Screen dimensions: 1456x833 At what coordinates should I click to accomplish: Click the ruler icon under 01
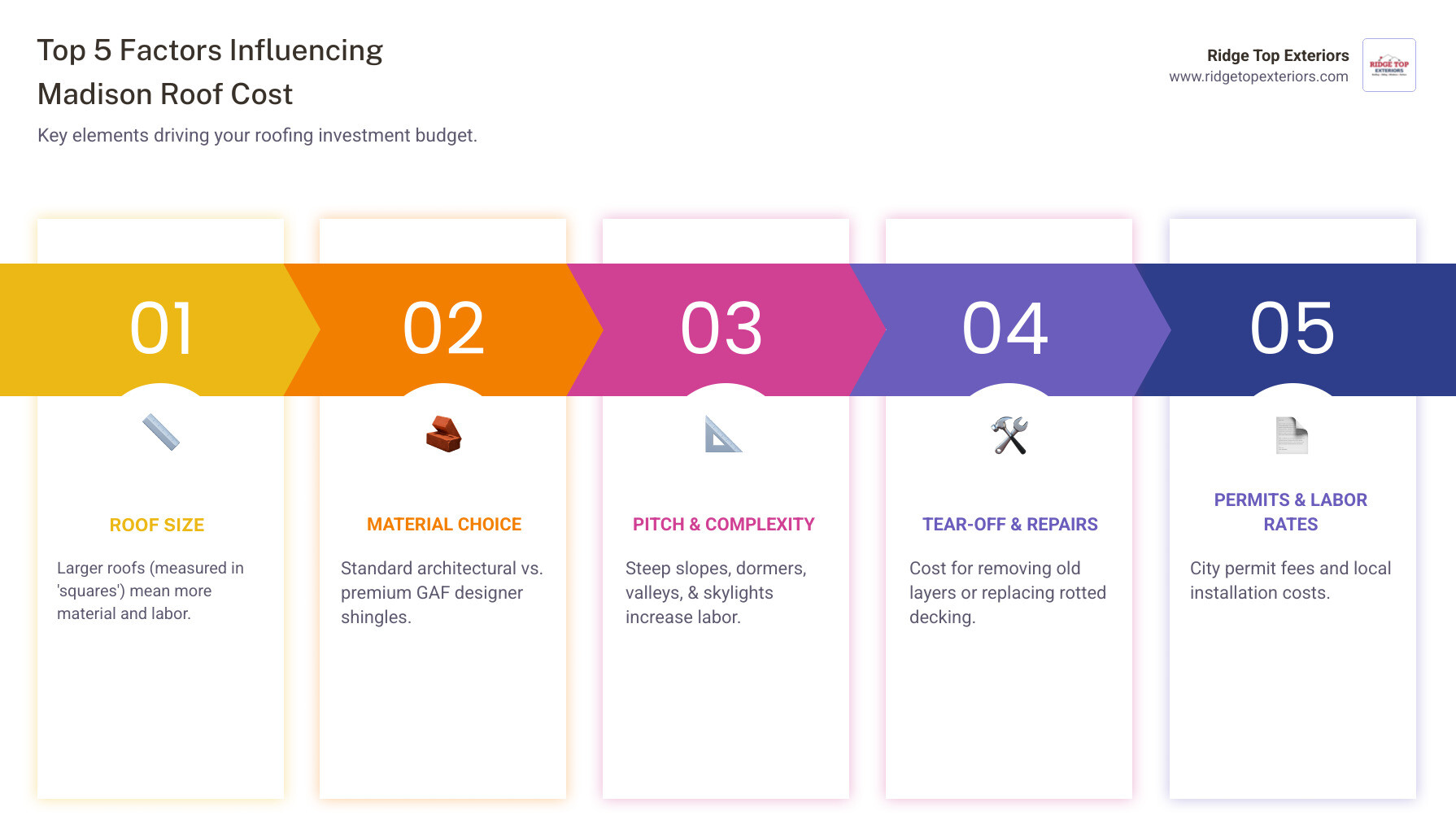pyautogui.click(x=161, y=433)
